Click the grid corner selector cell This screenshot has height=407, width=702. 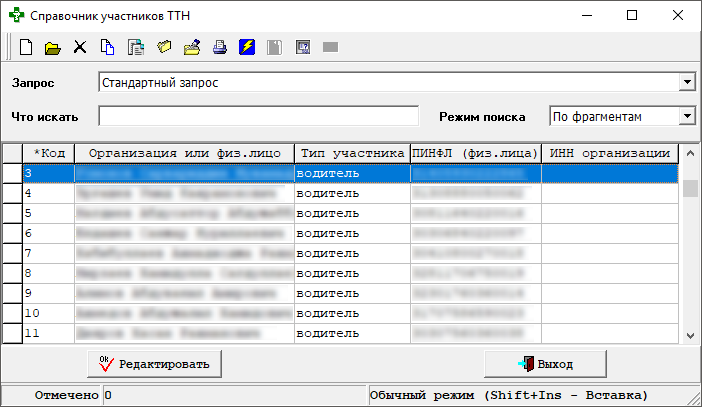pyautogui.click(x=12, y=154)
